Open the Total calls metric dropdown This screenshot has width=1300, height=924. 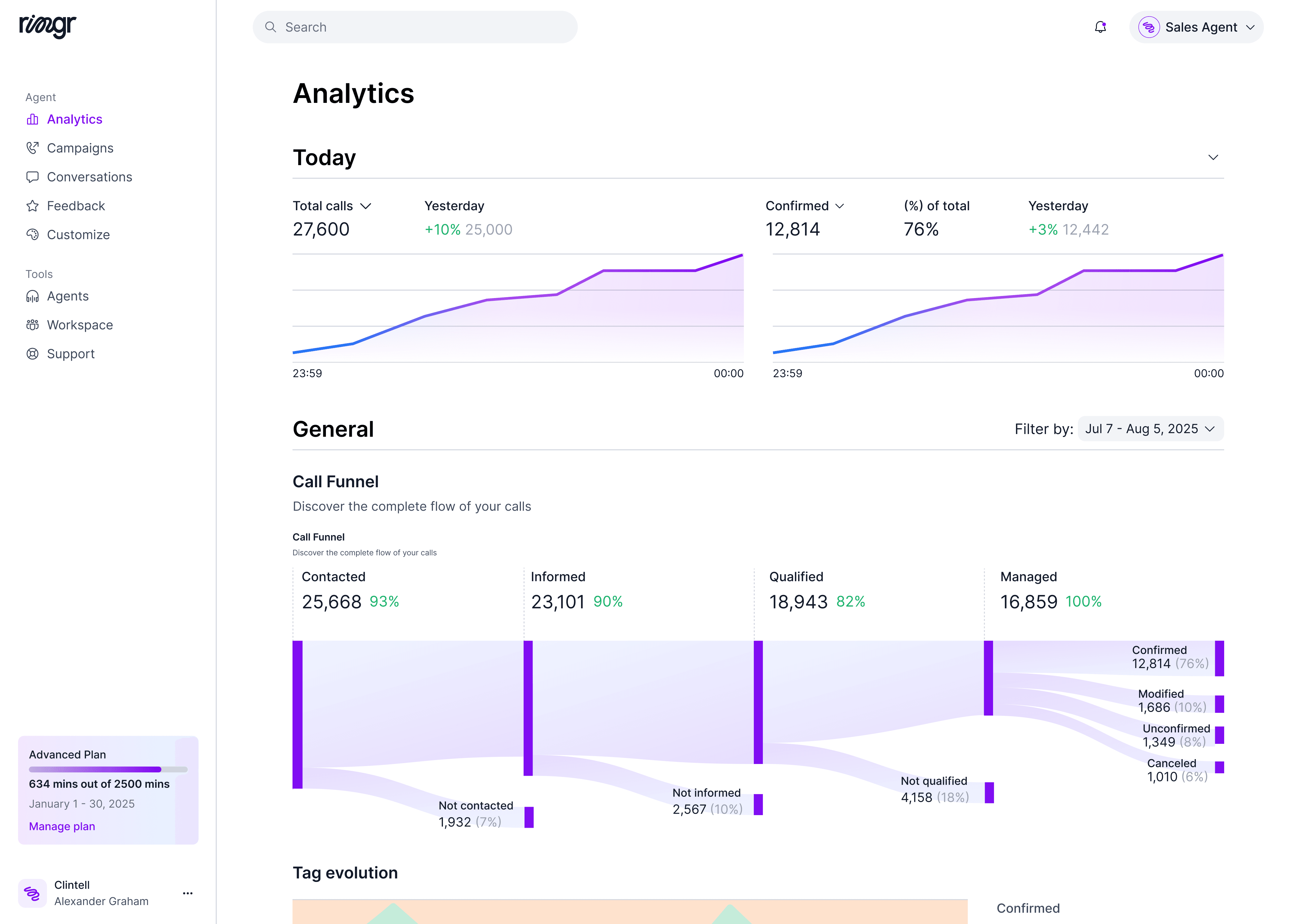[332, 206]
